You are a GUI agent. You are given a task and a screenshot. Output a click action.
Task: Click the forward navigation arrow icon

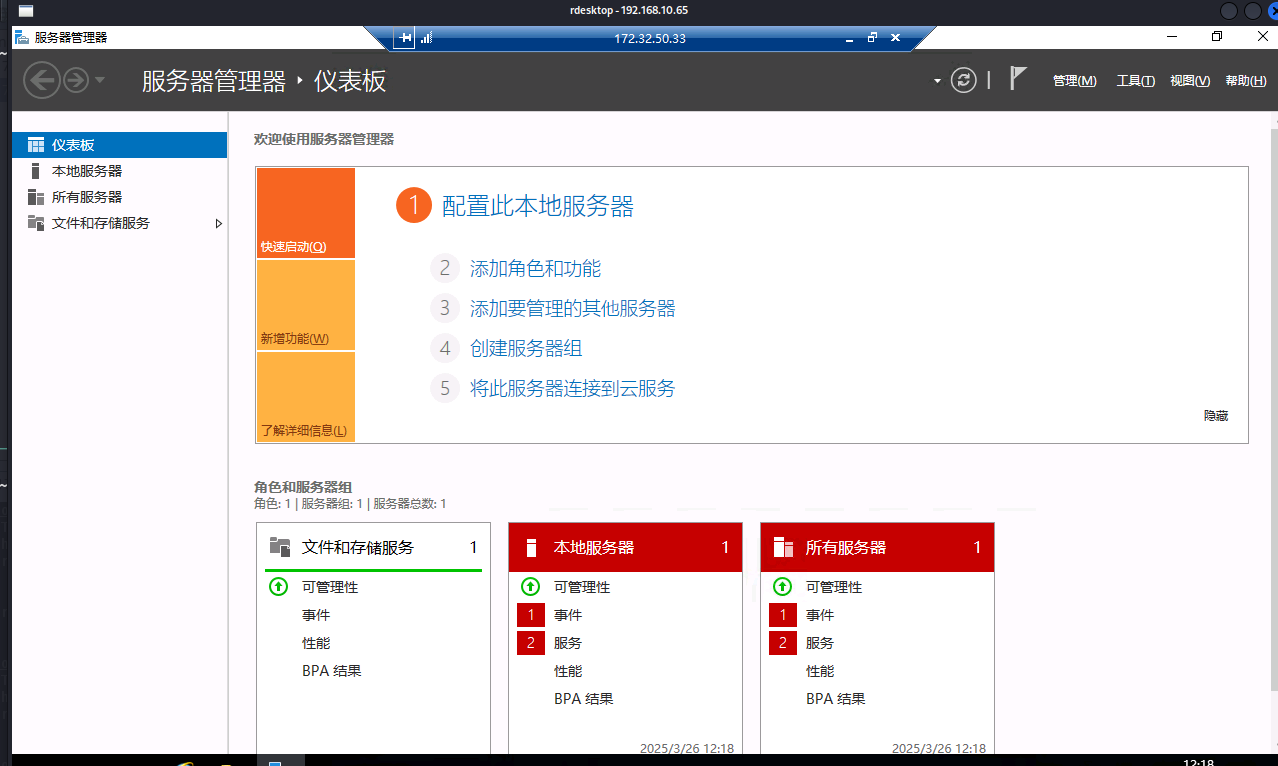pos(76,80)
